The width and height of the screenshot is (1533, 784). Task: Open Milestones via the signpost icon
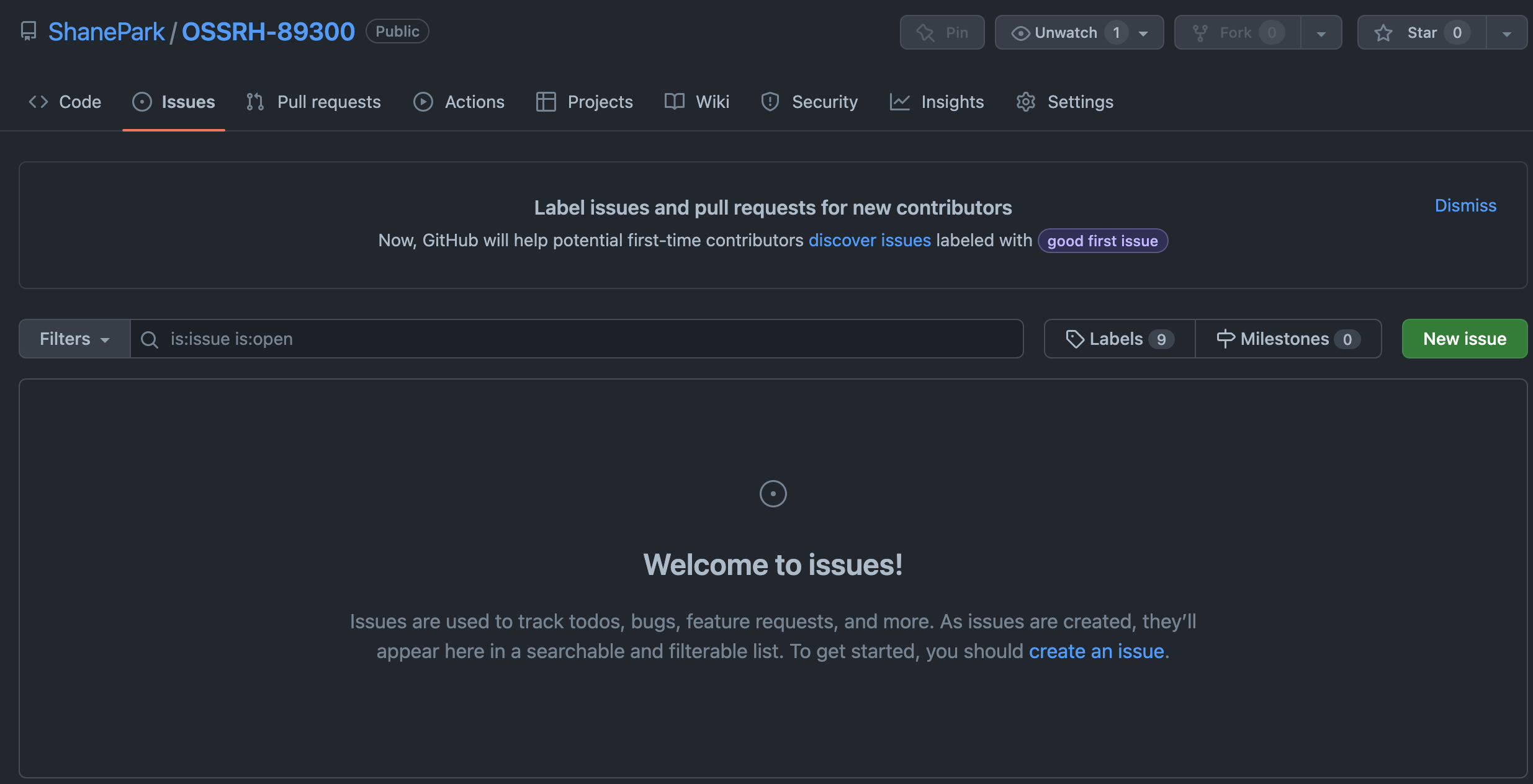(1225, 339)
